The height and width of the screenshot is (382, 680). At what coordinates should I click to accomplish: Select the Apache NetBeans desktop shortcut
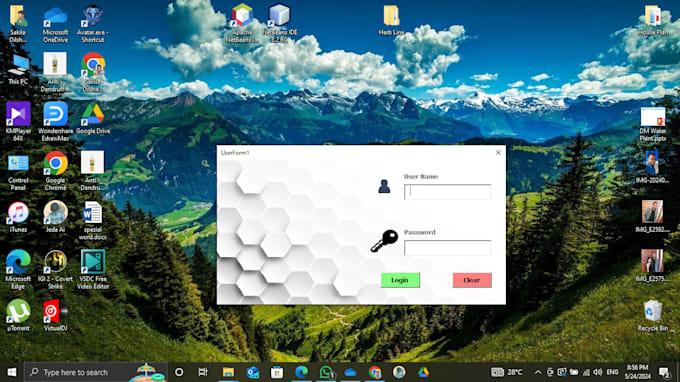click(x=242, y=23)
